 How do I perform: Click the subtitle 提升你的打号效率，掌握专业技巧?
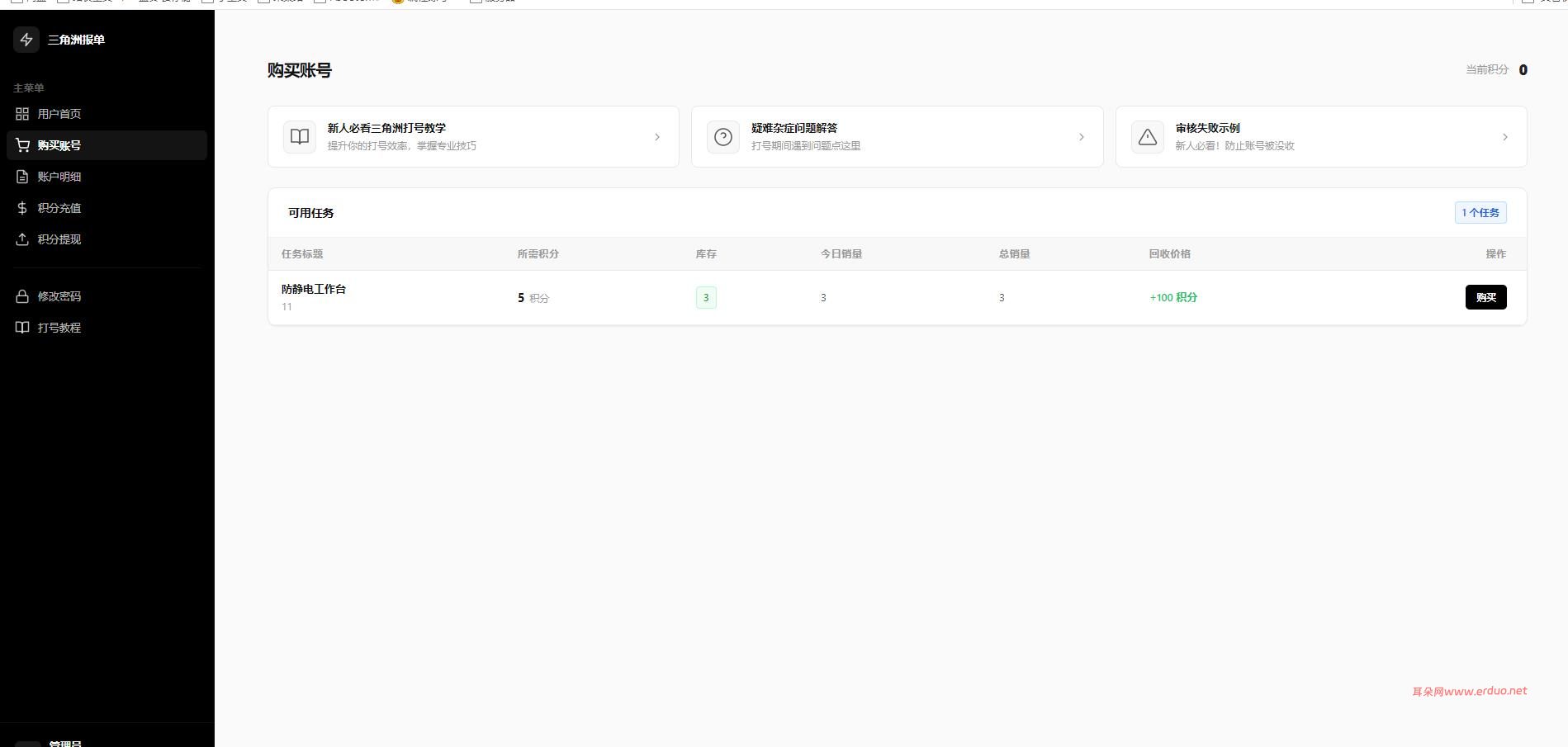coord(402,146)
